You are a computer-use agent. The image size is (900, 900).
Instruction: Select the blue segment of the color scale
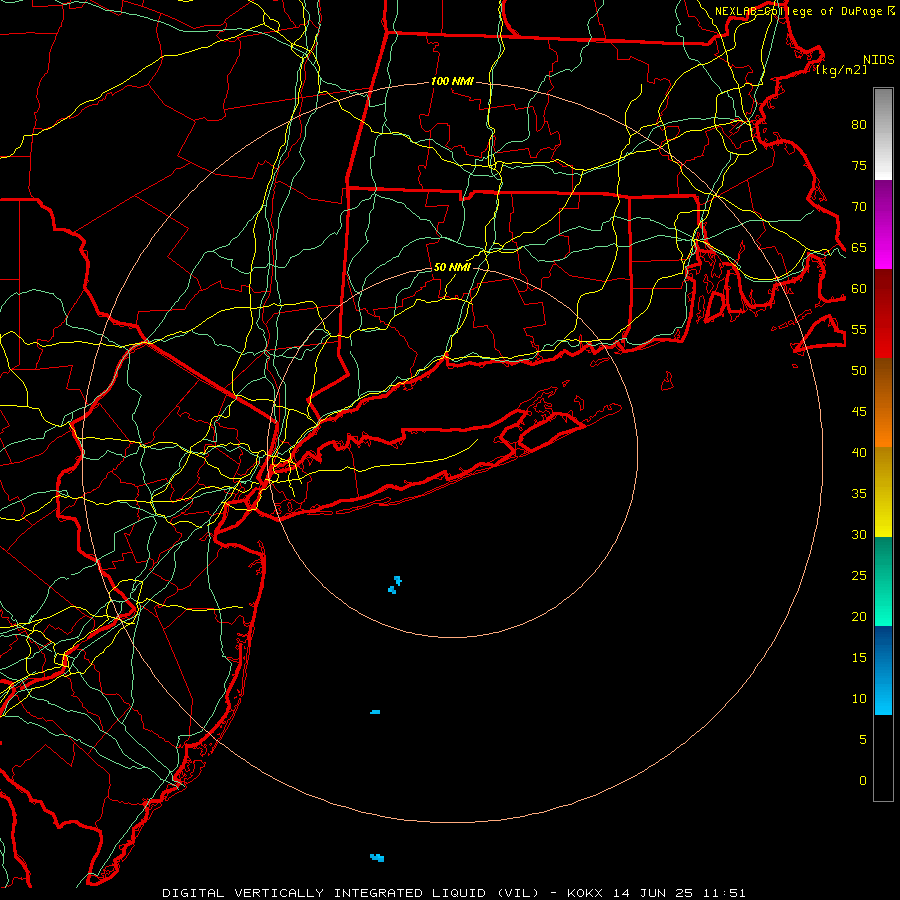[x=883, y=670]
